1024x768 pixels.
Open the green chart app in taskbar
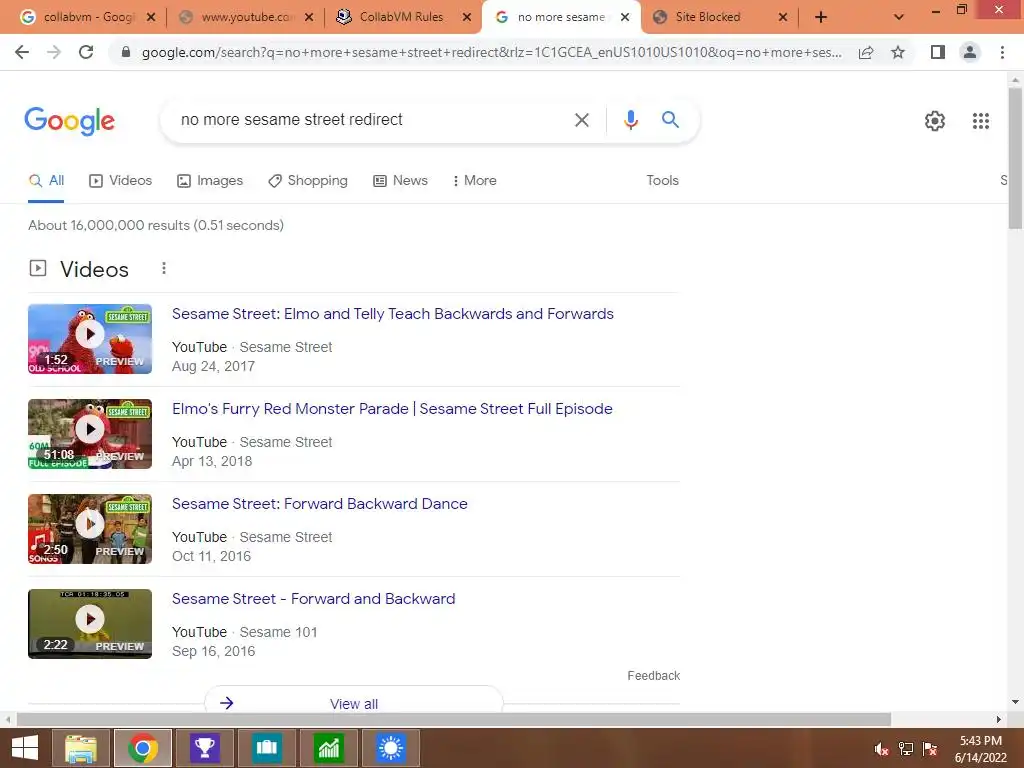(x=328, y=748)
